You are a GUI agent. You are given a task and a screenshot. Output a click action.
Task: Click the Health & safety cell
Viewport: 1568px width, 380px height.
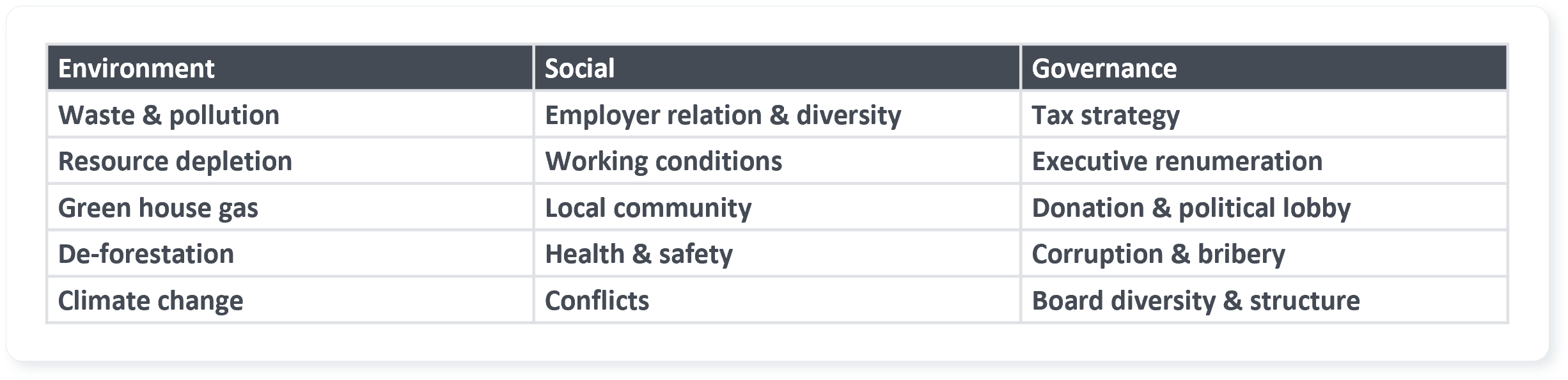coord(777,253)
